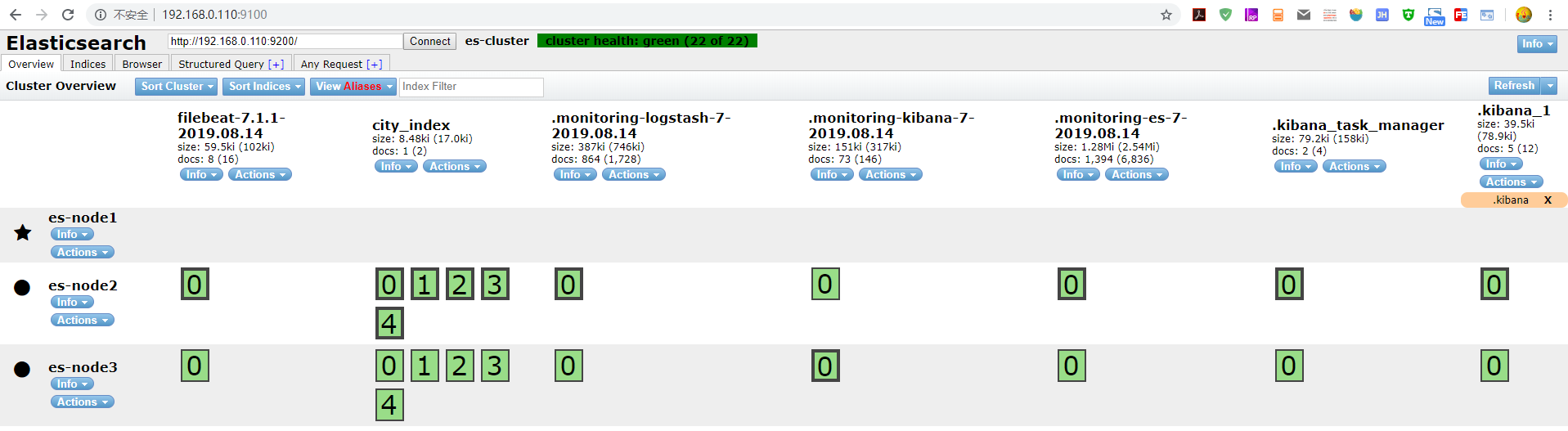Open the Sort Cluster dropdown
The image size is (1568, 431).
[177, 87]
